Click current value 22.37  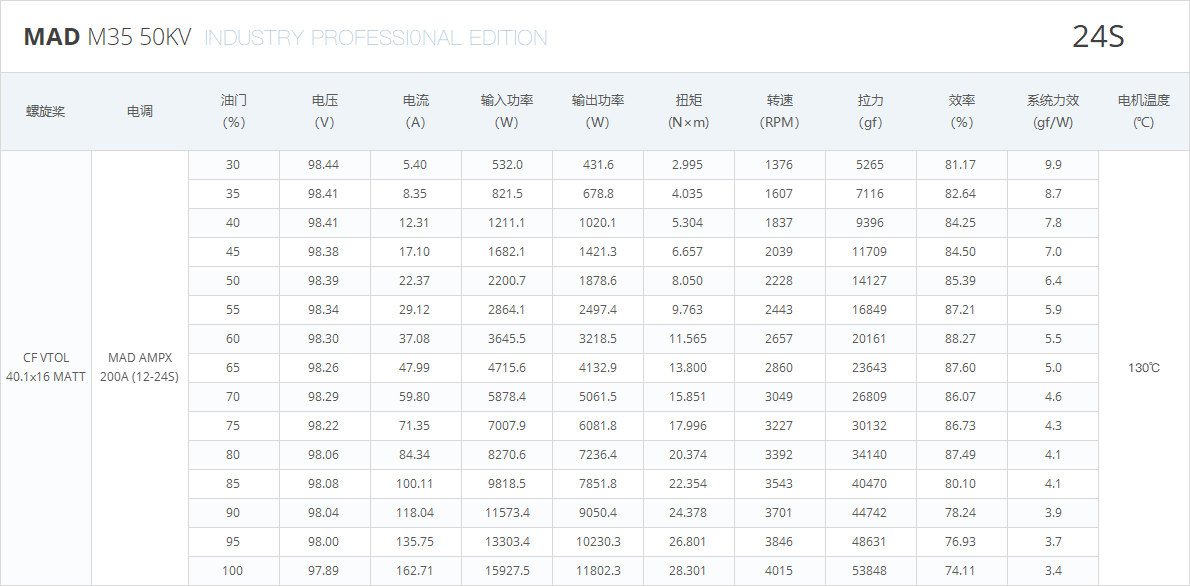tap(415, 281)
